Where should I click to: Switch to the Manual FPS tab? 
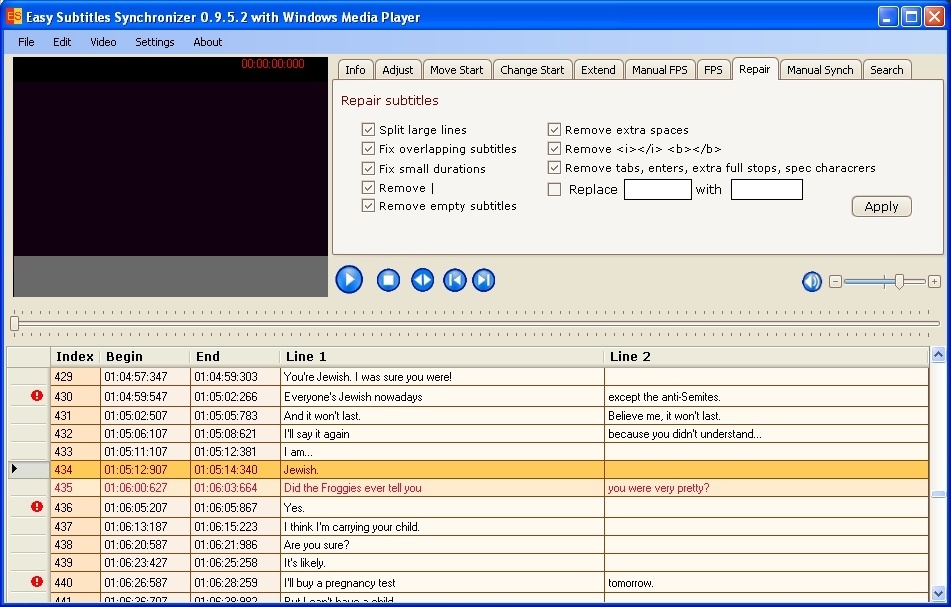pos(660,69)
